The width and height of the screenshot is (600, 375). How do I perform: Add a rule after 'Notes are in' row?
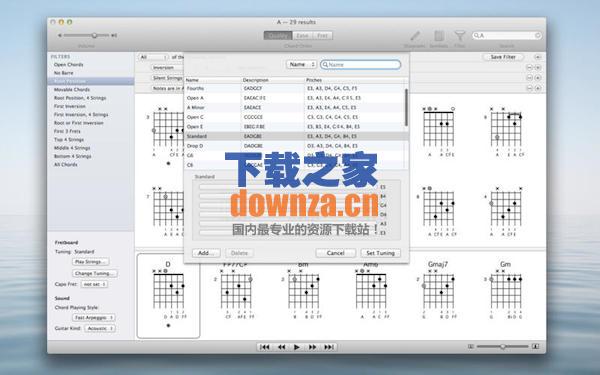538,88
